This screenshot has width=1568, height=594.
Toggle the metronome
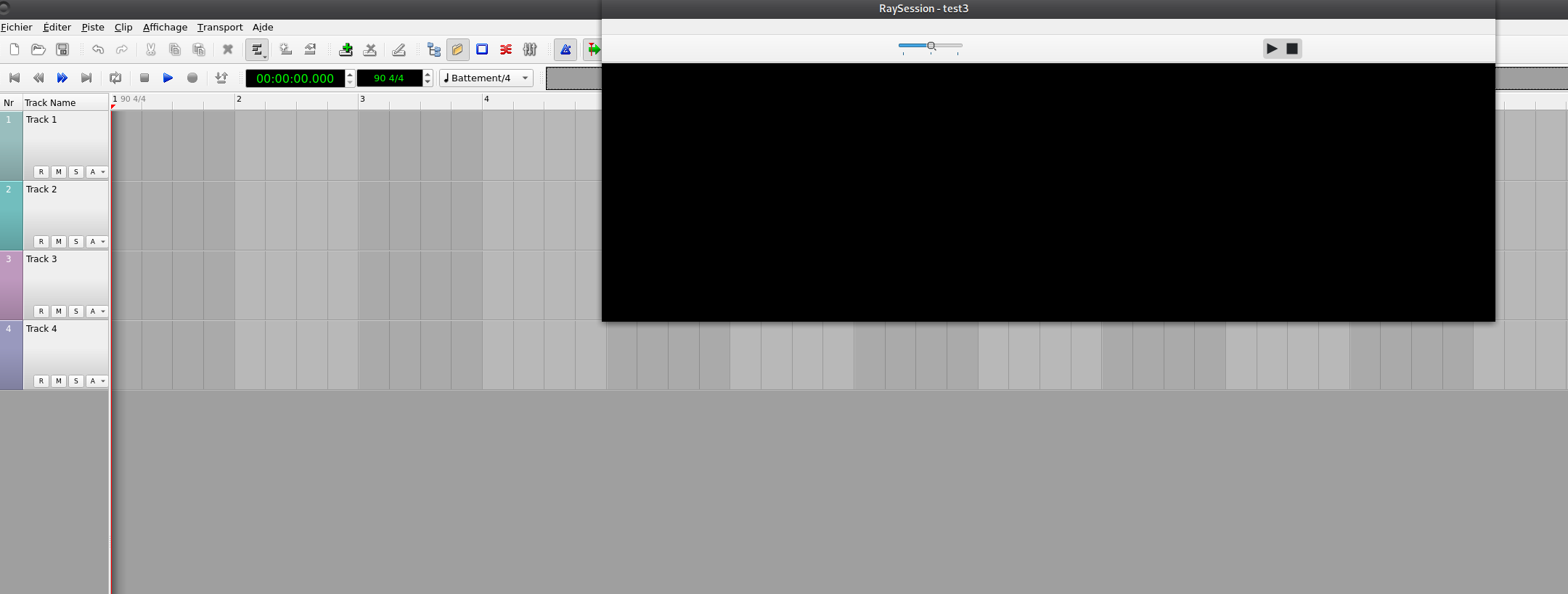tap(565, 49)
